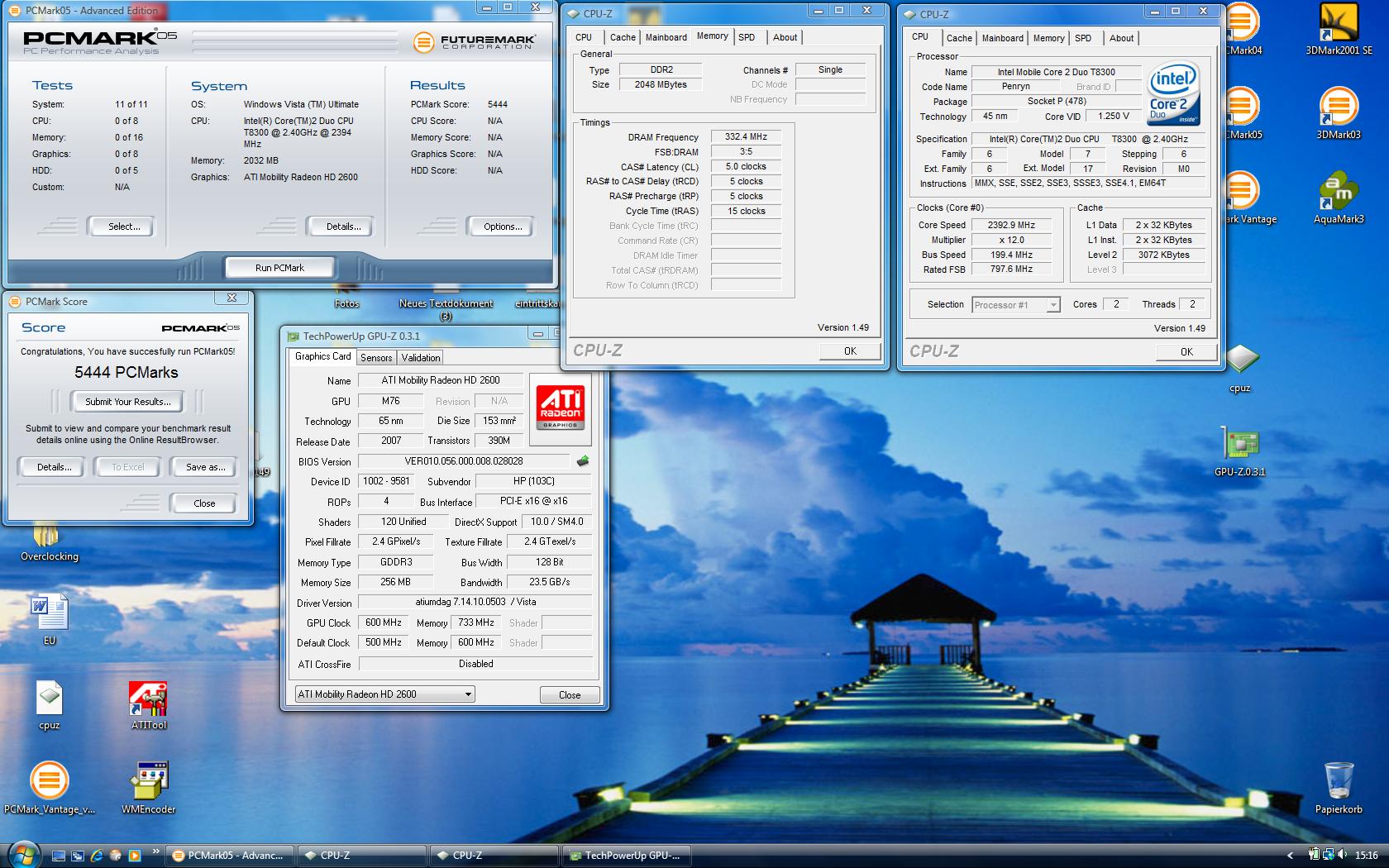Click Run PCMark button
Screen dimensions: 1389x868
[x=279, y=268]
